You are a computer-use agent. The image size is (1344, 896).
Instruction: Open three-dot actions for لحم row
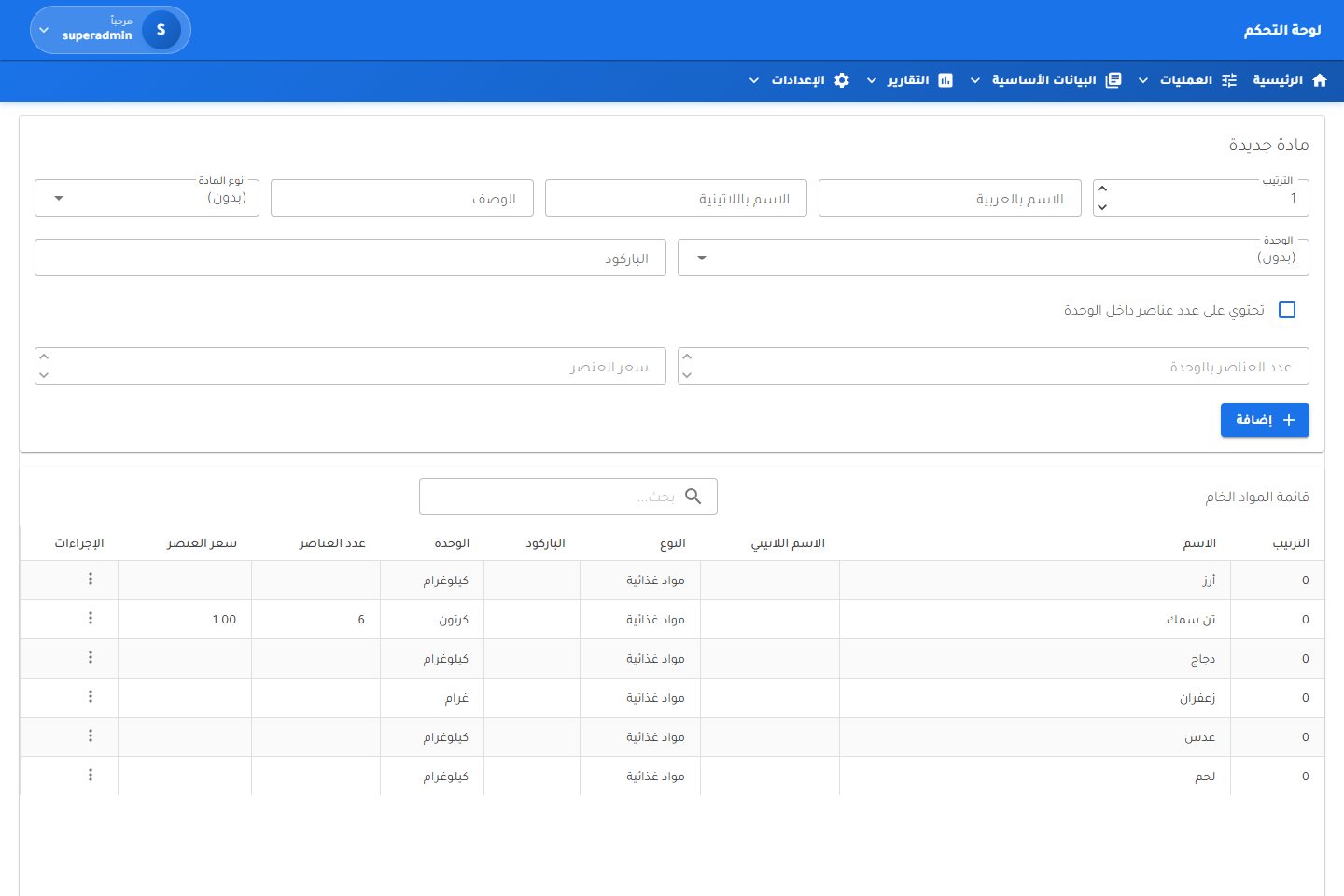click(91, 775)
